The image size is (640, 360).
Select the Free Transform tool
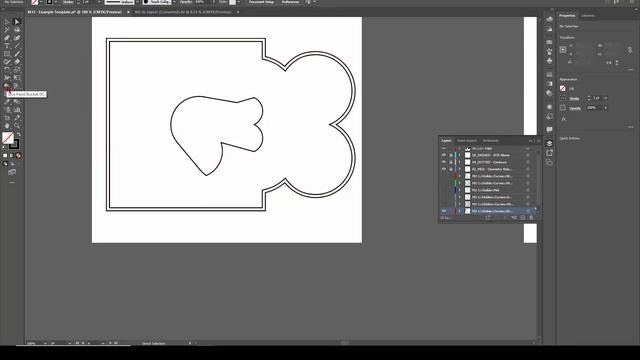tap(17, 78)
